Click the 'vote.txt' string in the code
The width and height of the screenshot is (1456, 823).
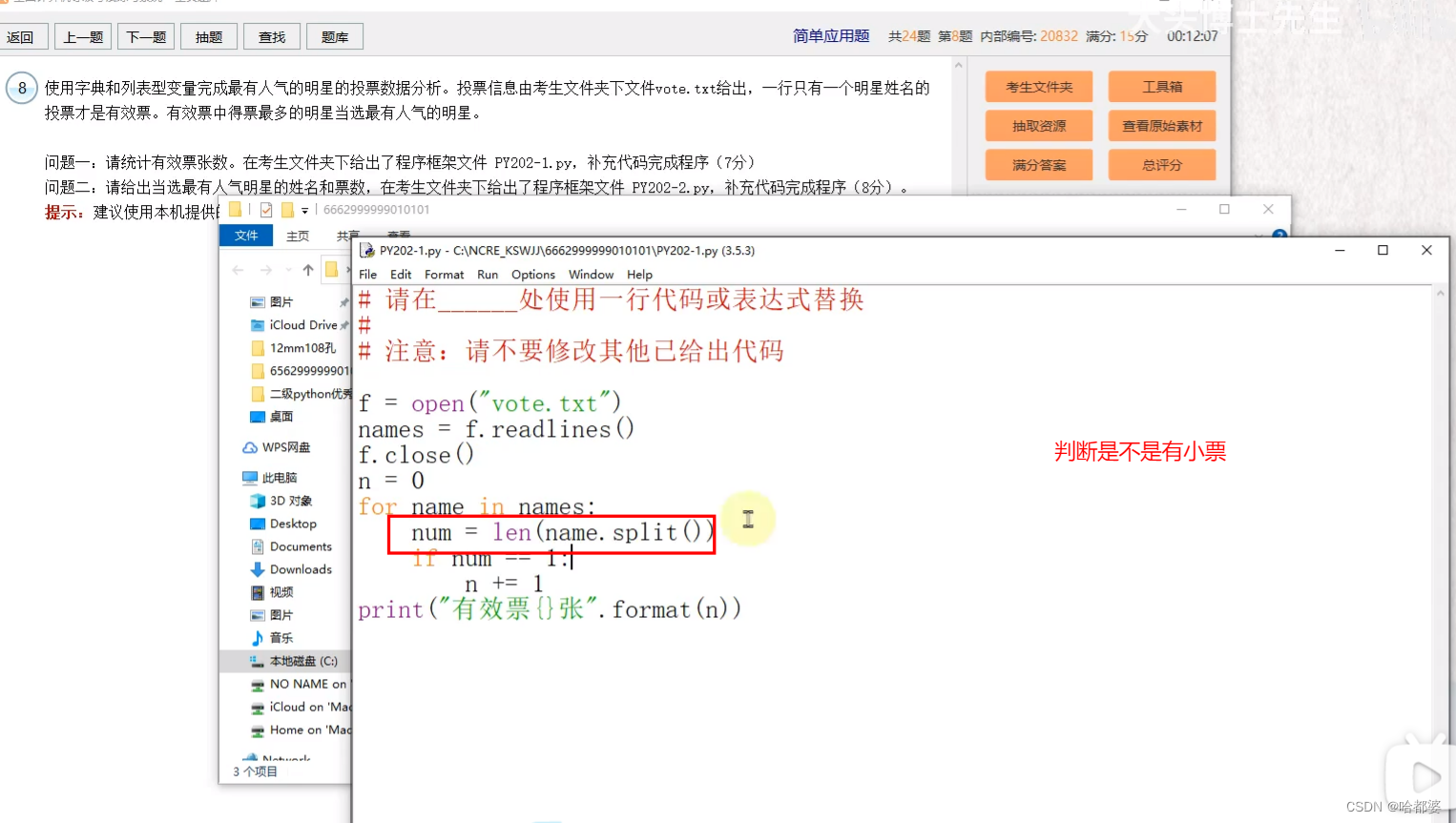544,403
